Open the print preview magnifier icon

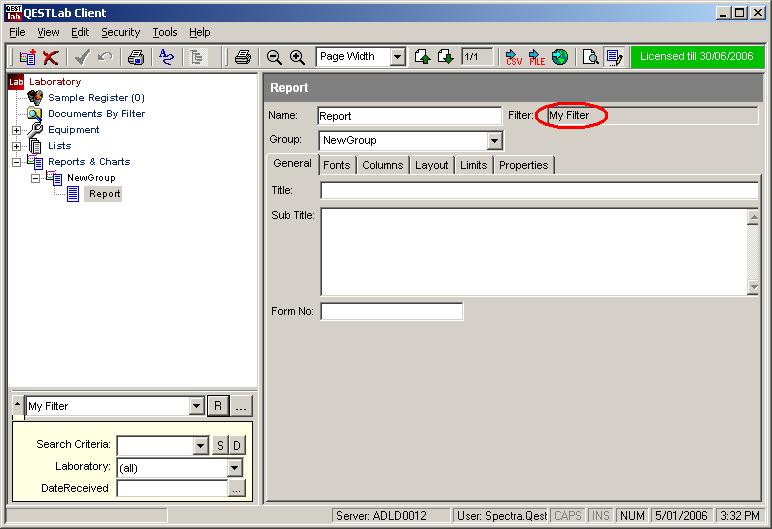point(591,58)
